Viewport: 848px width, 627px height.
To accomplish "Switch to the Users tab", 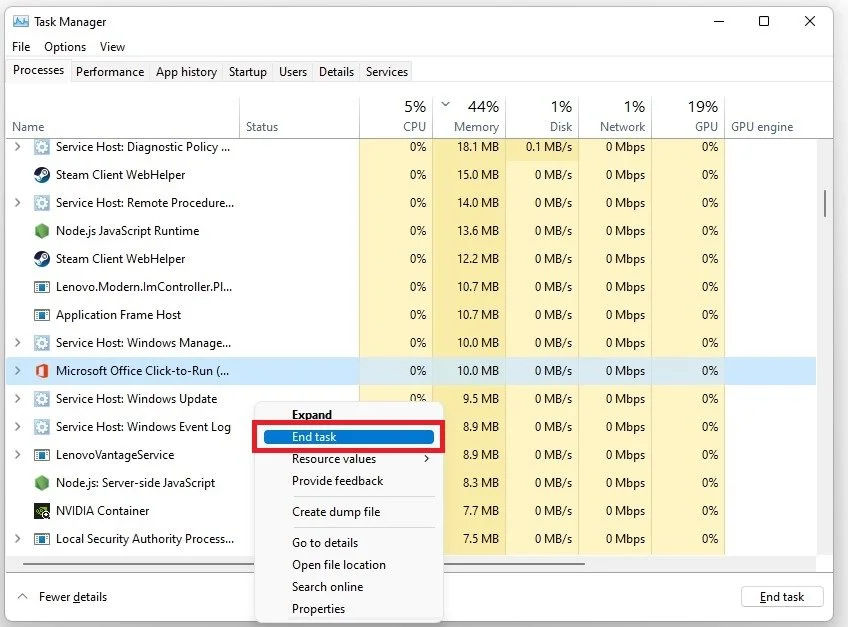I will (293, 72).
